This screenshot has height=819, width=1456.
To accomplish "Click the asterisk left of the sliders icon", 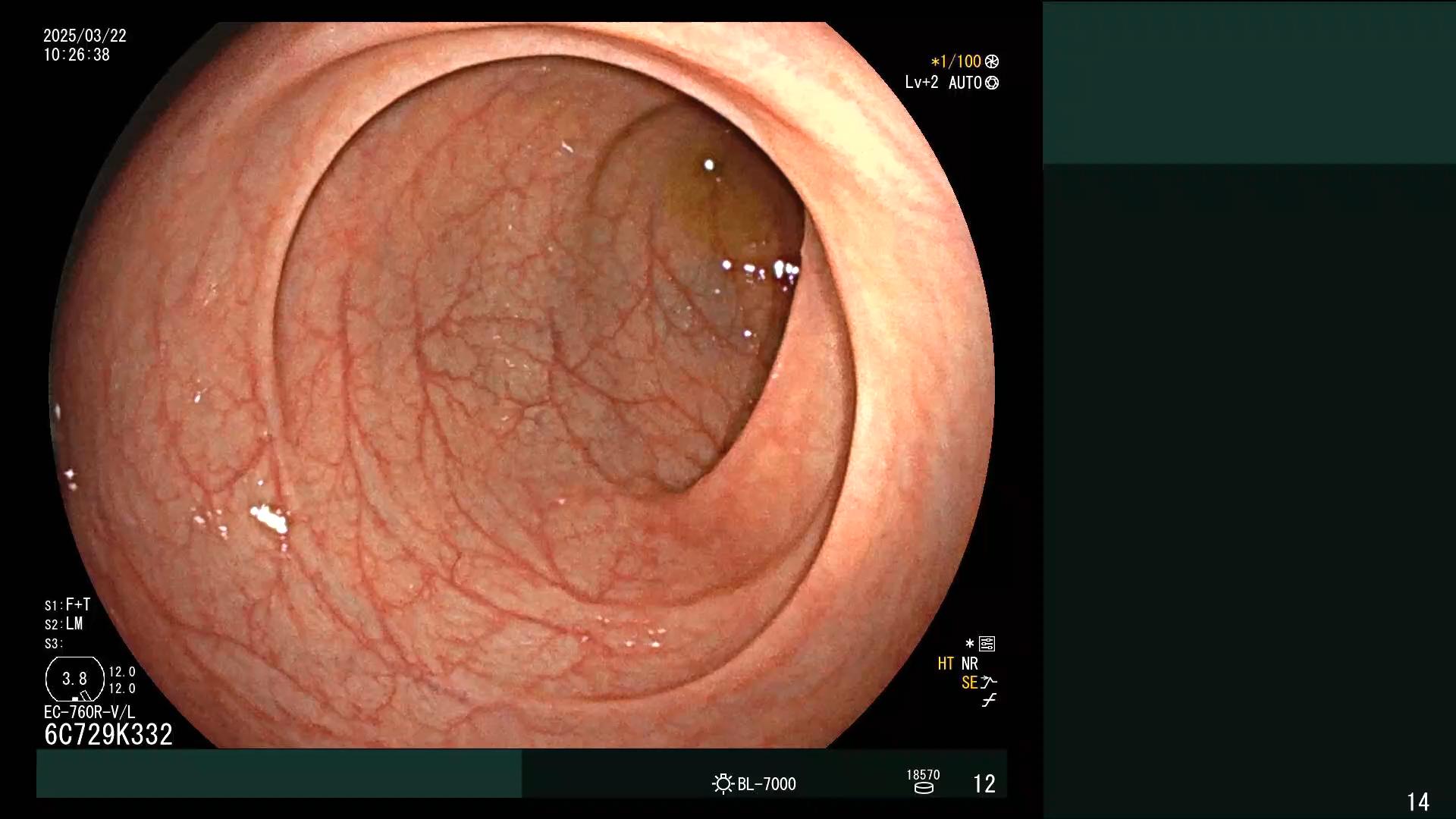I will pos(969,644).
